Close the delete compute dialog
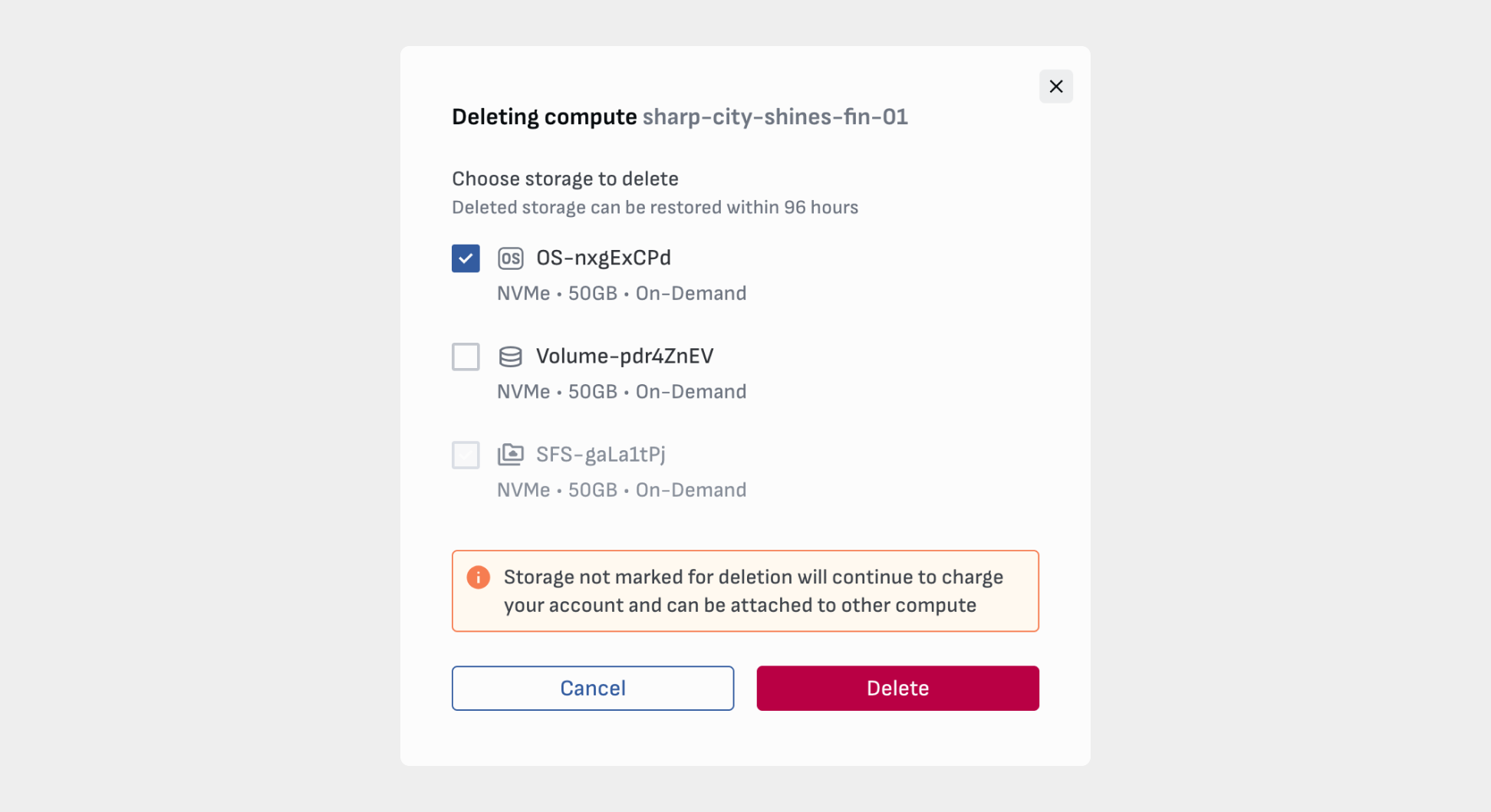 1055,87
